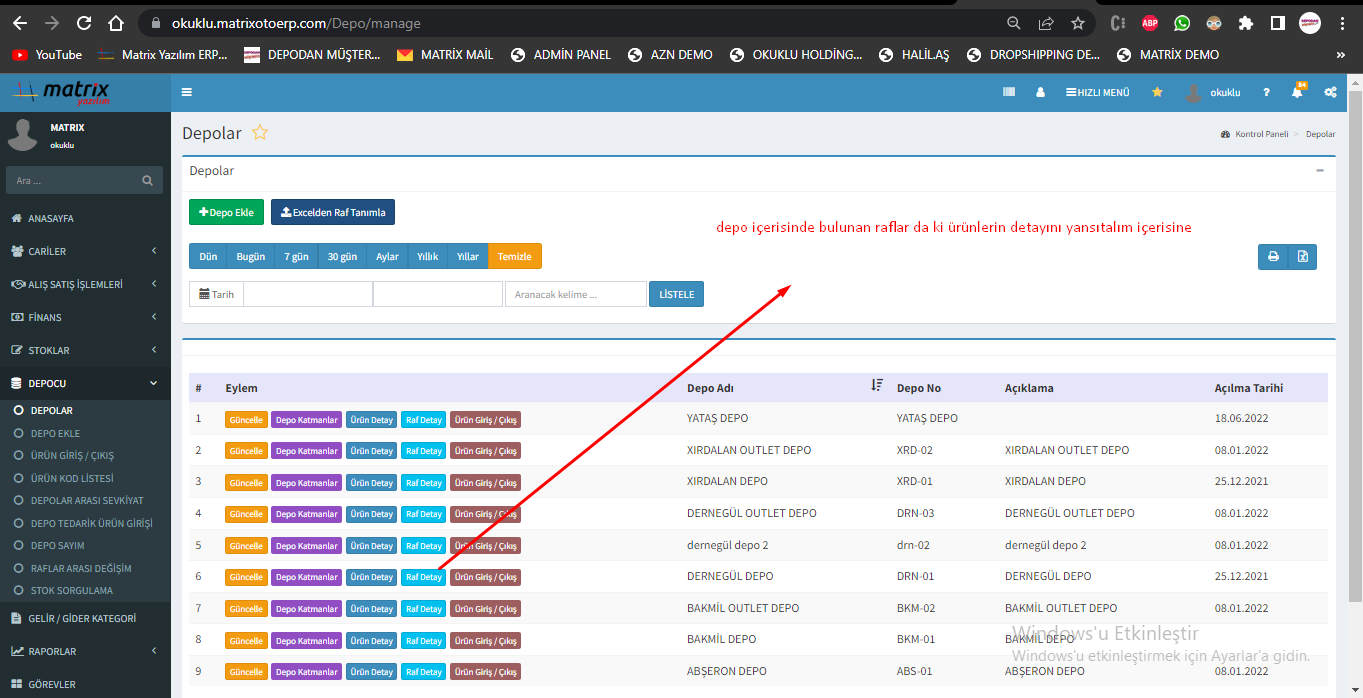Collapse the Depolar panel with minus

[x=1320, y=171]
